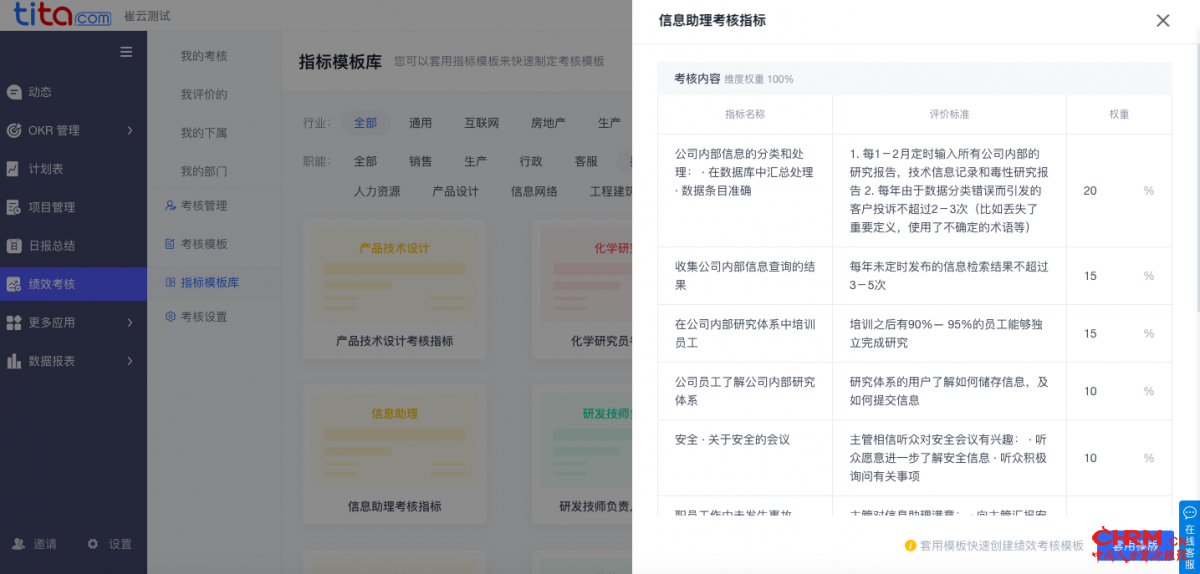Expand the OKR 管理 submenu arrow
This screenshot has width=1200, height=574.
pos(130,131)
